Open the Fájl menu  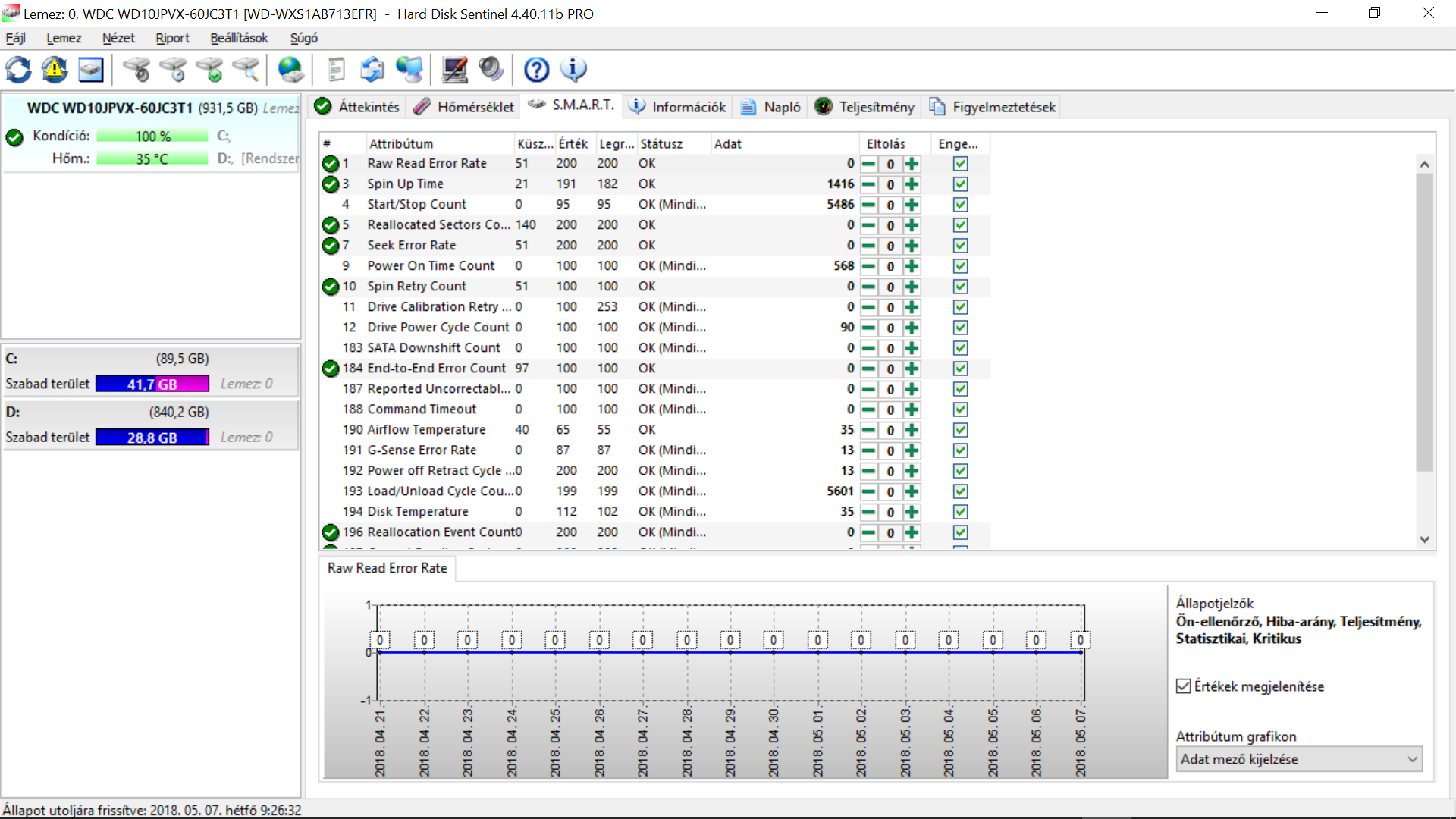click(16, 38)
